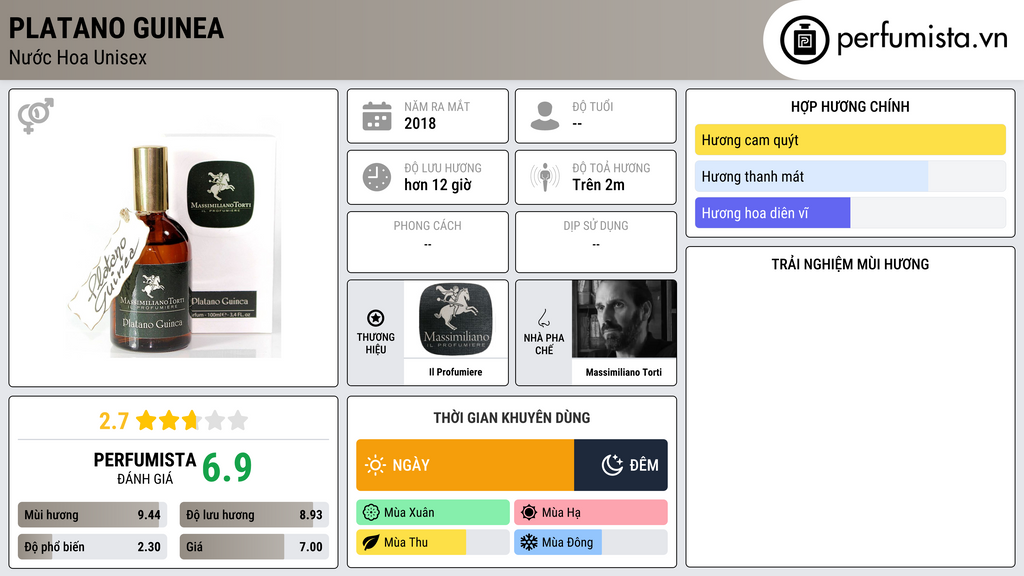Screen dimensions: 1024x576
Task: Click the Mùi hương 9.44 score bar
Action: [92, 515]
